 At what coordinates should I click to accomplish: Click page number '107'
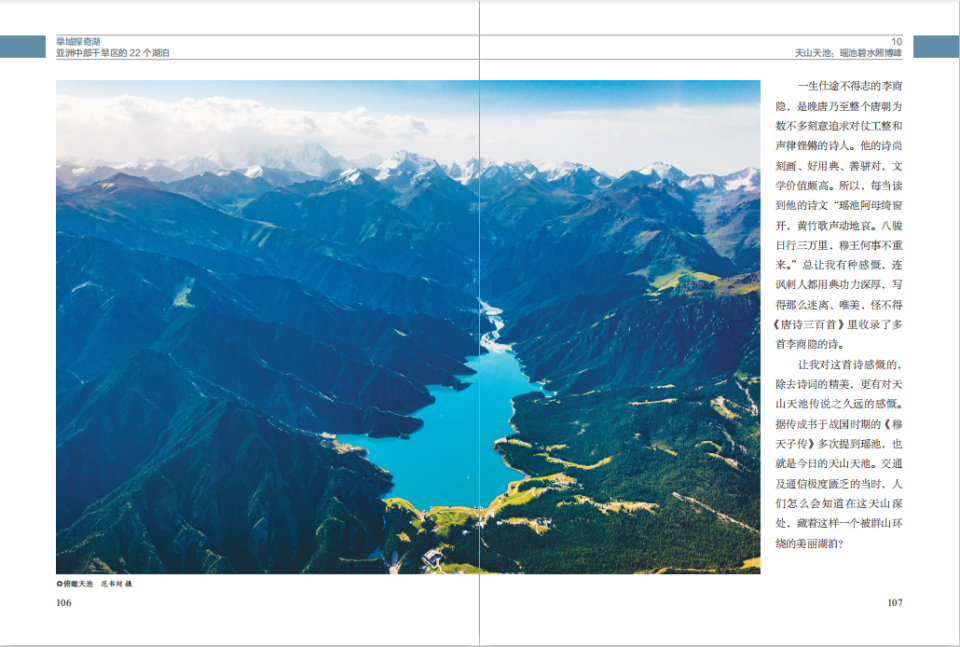pos(894,603)
